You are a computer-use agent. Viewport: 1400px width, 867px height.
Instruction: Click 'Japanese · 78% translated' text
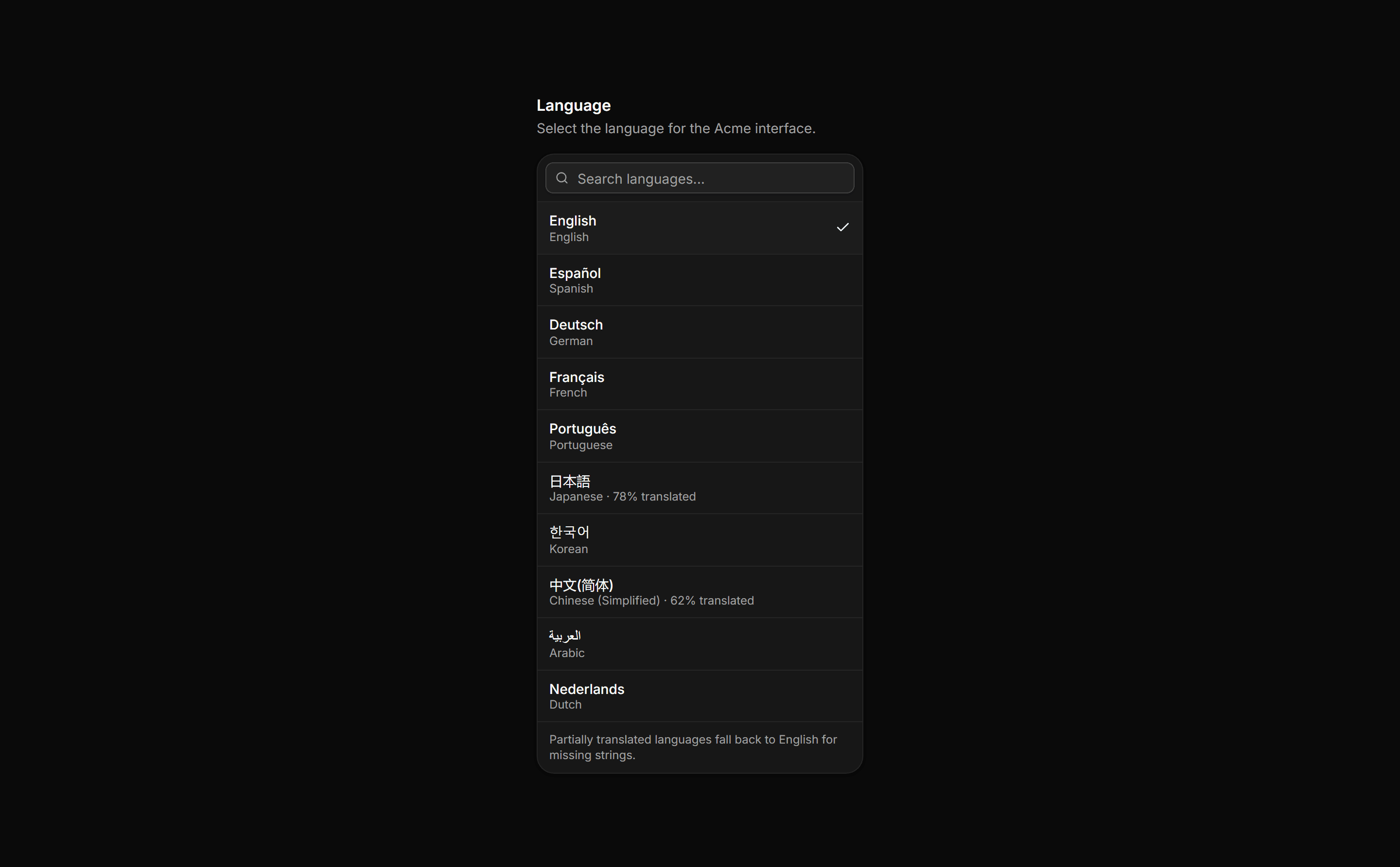[622, 497]
